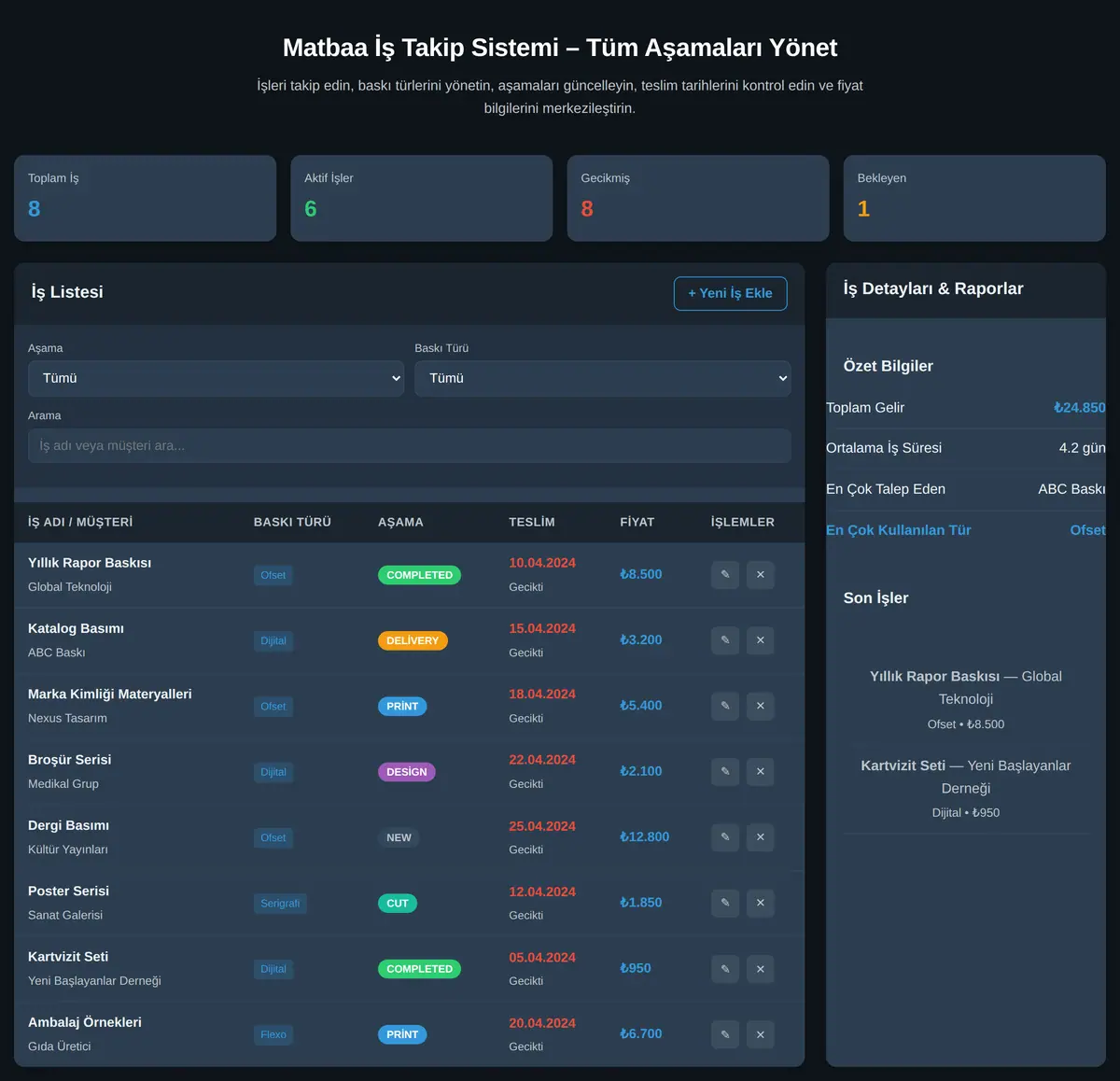
Task: Click the Toplam Gelir value ₺24.850
Action: (1080, 407)
